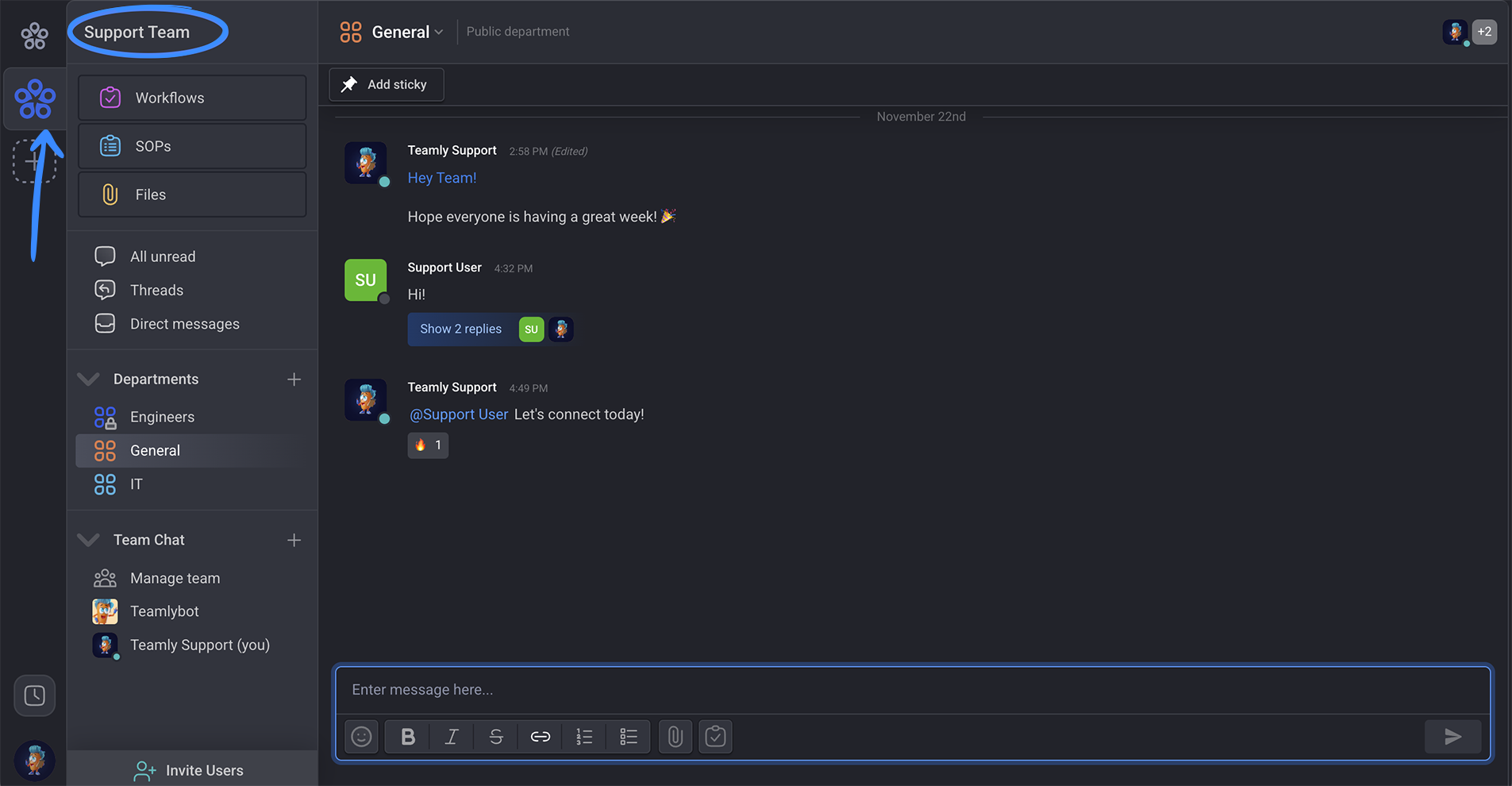
Task: Add a new workspace with dashed plus
Action: [34, 161]
